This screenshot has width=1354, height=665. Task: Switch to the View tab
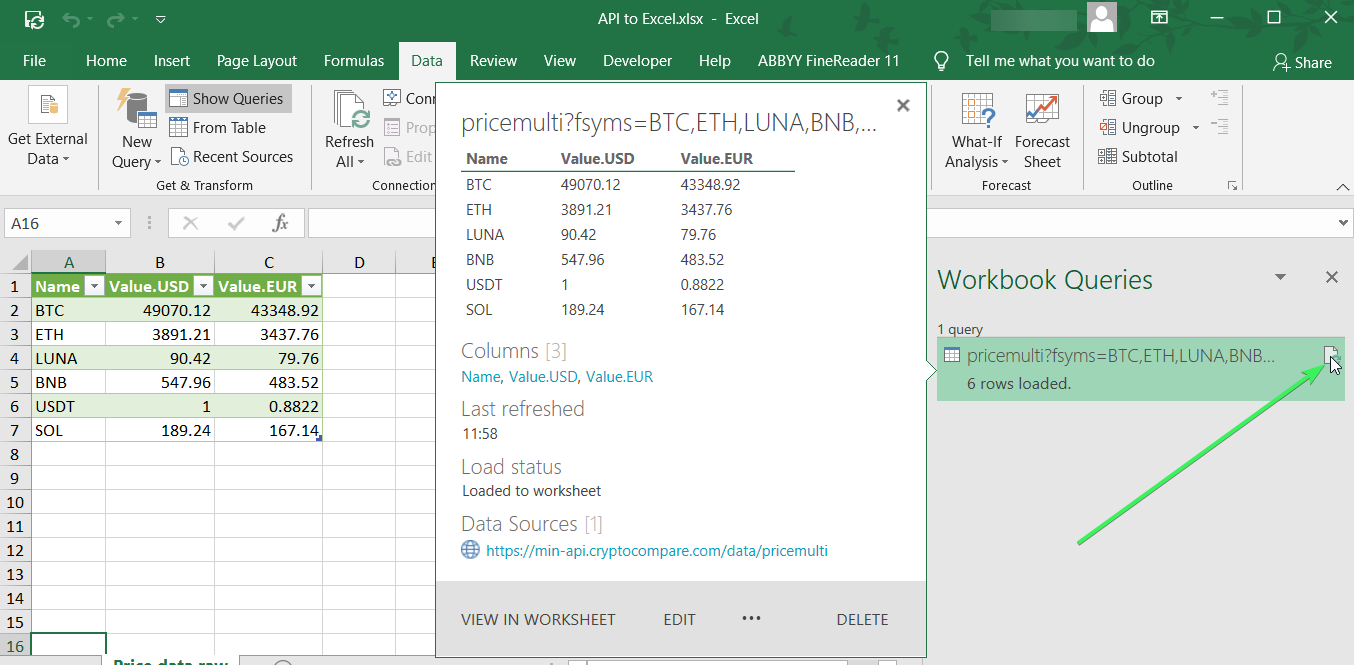tap(560, 61)
